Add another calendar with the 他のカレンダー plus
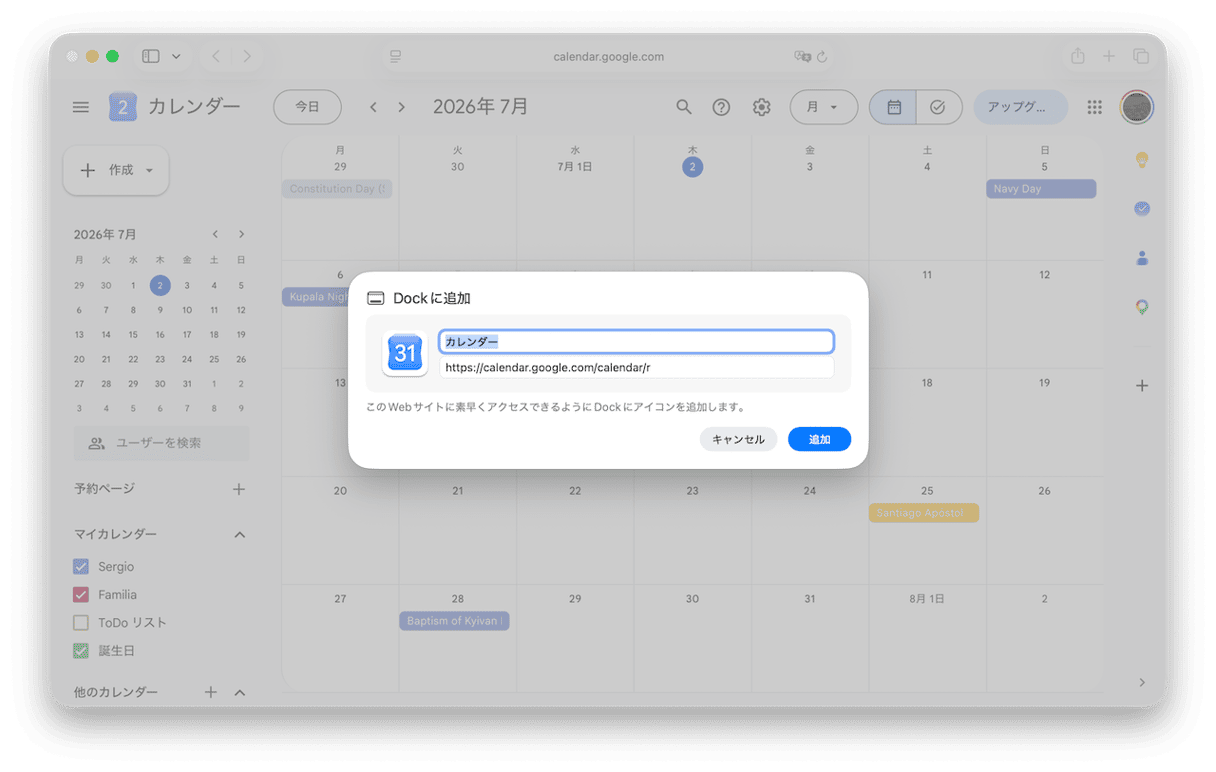 pos(211,692)
